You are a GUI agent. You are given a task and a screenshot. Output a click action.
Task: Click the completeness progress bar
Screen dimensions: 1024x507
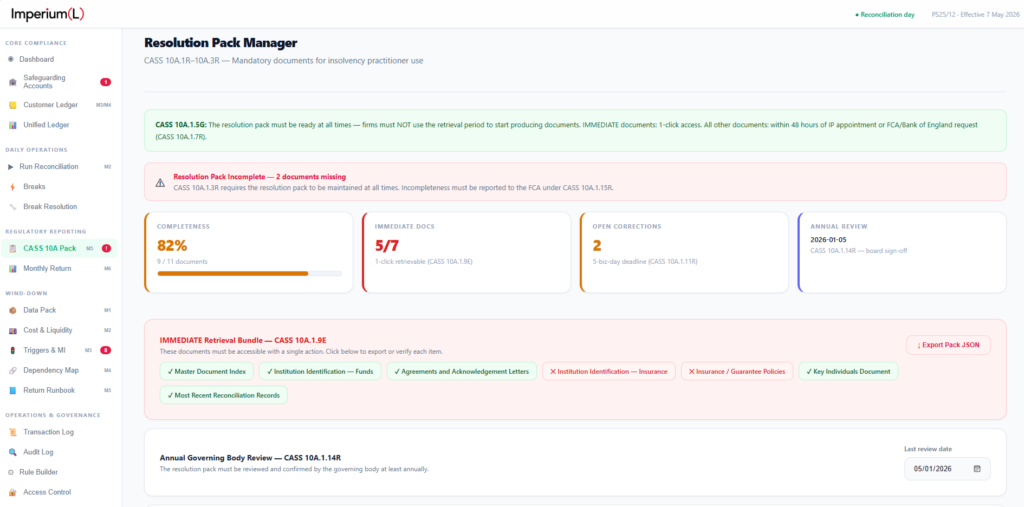249,273
